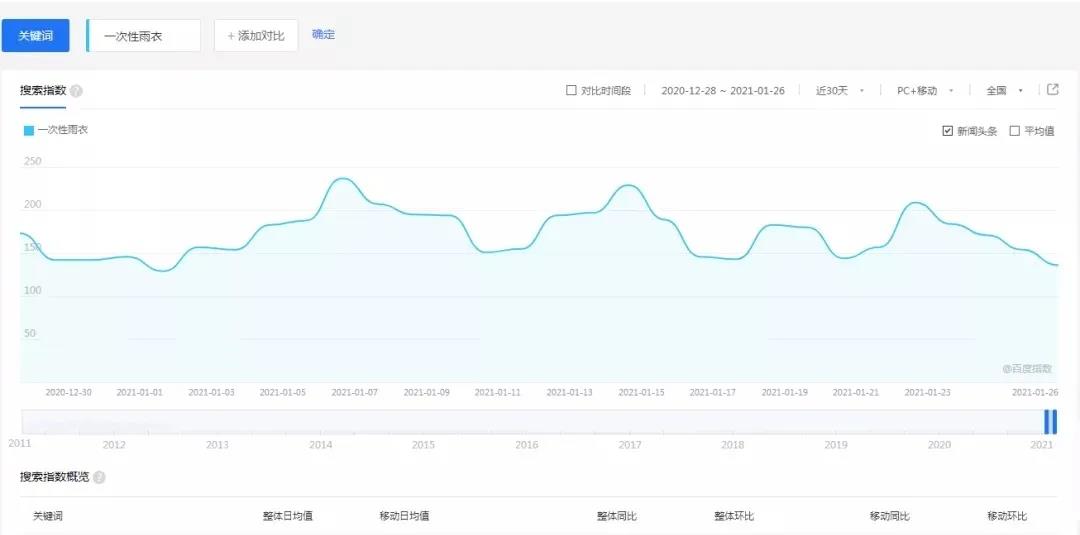Click the 移动日均值 column header
The width and height of the screenshot is (1080, 535).
click(404, 516)
